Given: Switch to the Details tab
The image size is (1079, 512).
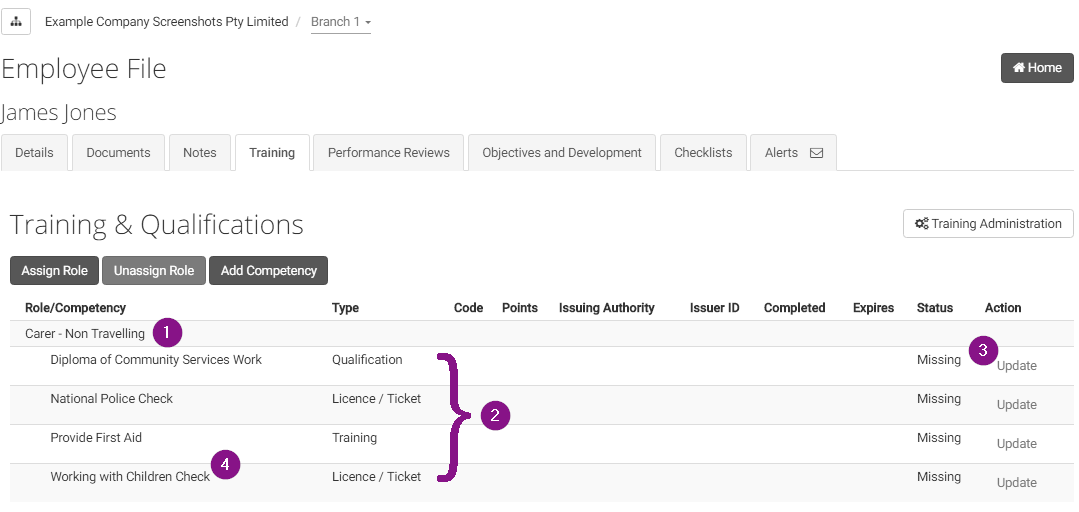Looking at the screenshot, I should click(34, 153).
